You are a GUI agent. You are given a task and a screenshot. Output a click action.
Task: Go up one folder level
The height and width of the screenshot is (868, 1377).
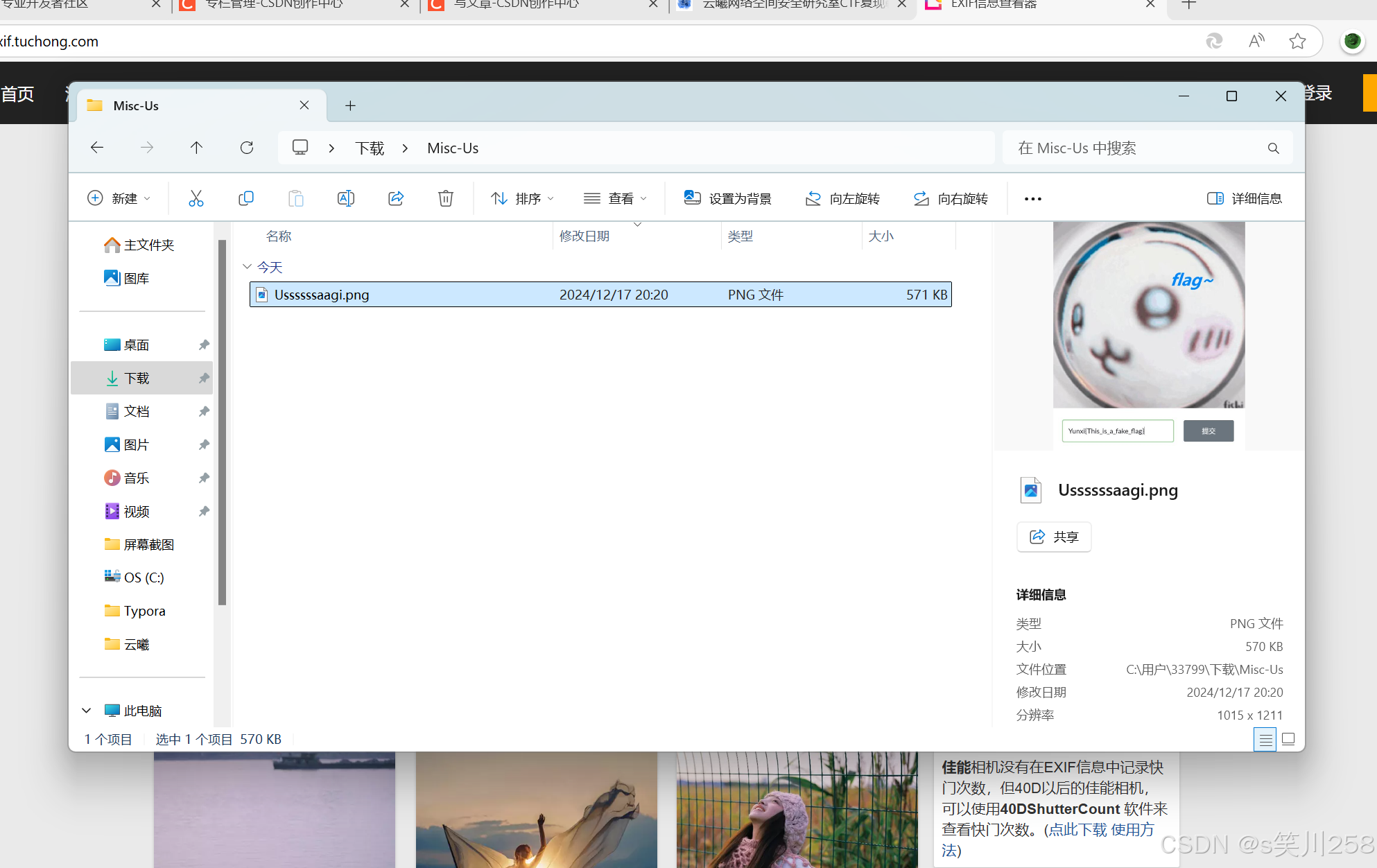click(x=196, y=148)
